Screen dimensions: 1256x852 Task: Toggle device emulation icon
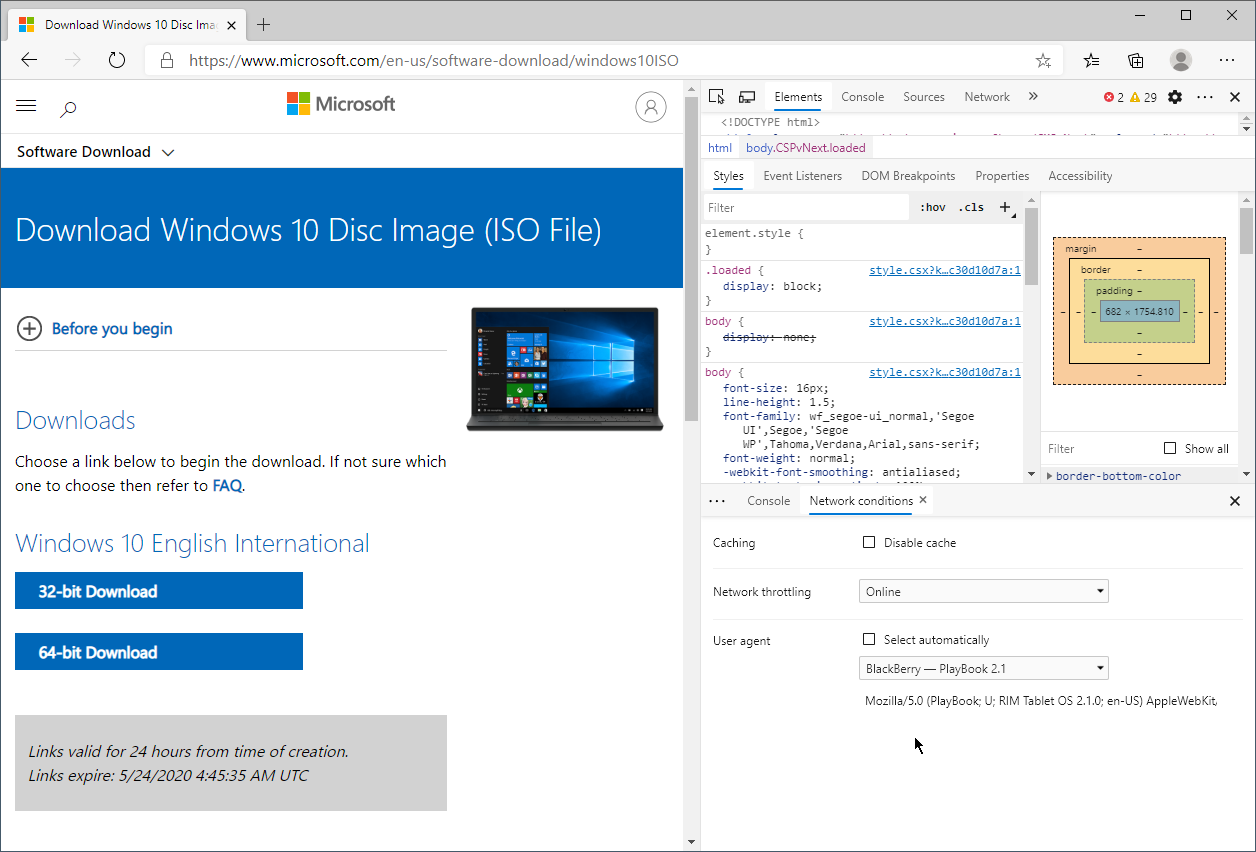pos(747,97)
